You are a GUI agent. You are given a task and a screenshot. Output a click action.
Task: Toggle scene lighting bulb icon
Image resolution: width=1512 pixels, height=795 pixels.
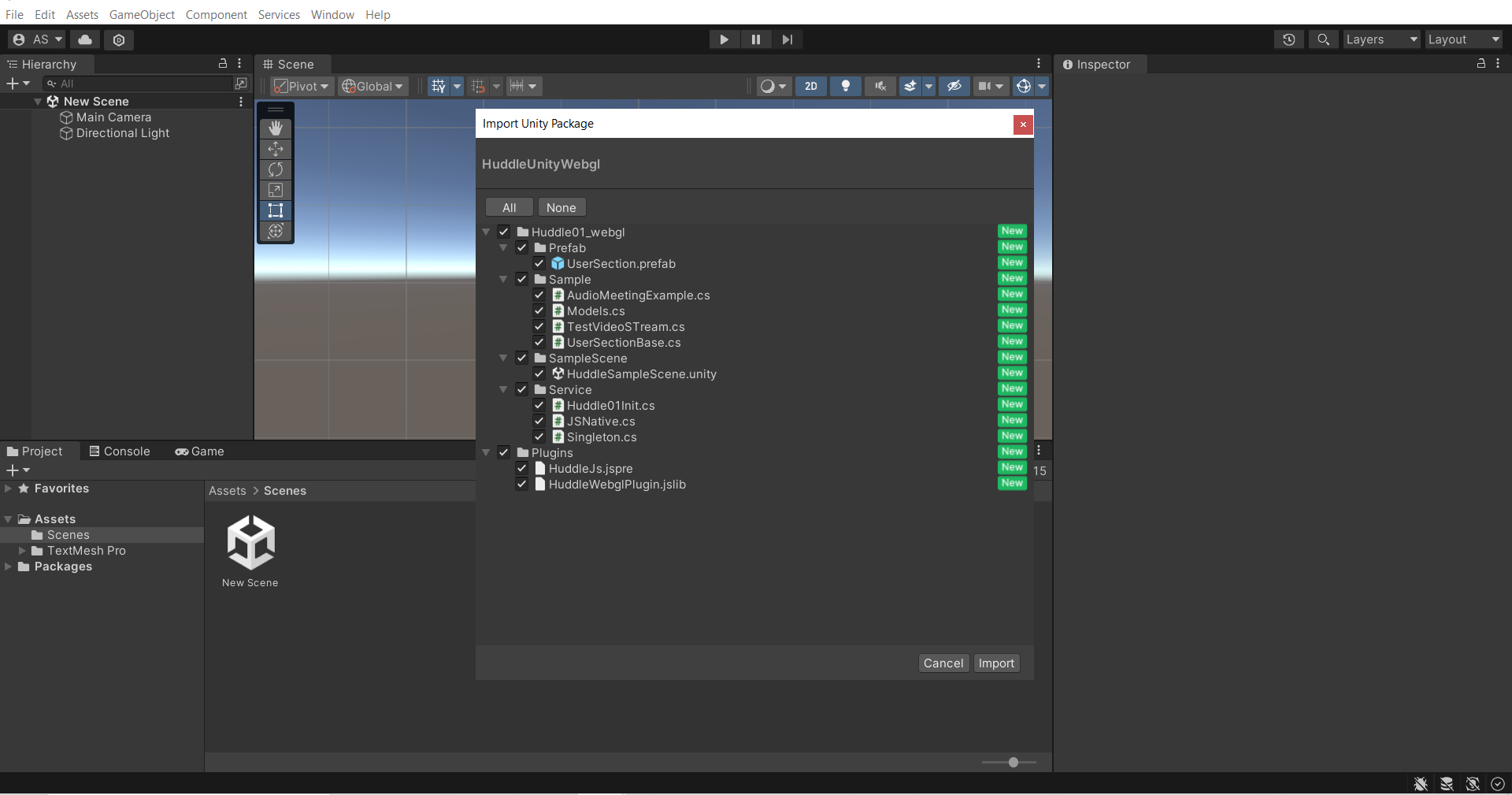point(846,87)
